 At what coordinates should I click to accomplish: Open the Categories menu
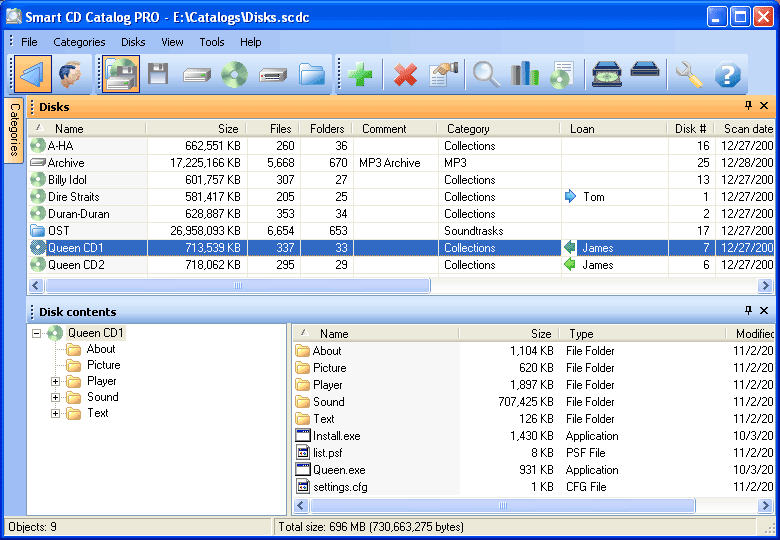coord(79,42)
